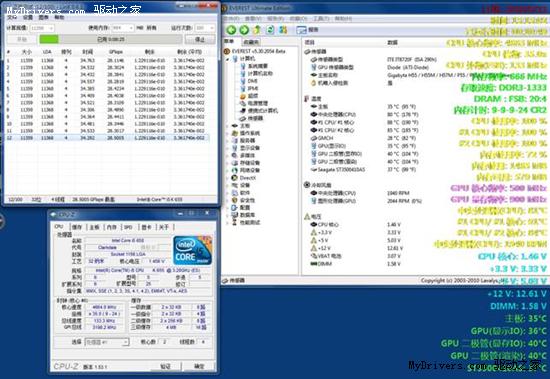Open the 图表 menu in LinX window

click(43, 17)
